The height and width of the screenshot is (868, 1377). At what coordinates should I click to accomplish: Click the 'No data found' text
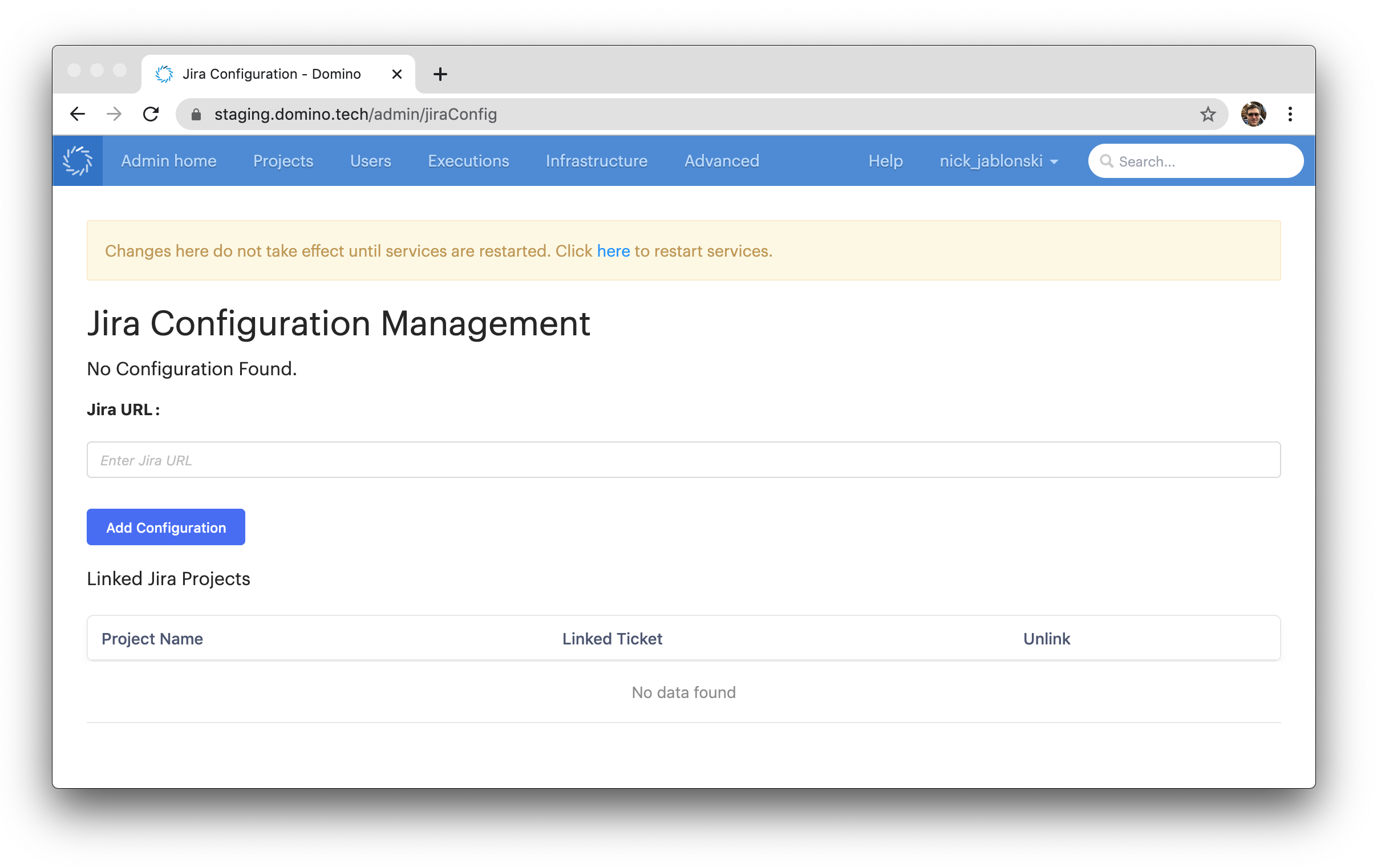(683, 692)
